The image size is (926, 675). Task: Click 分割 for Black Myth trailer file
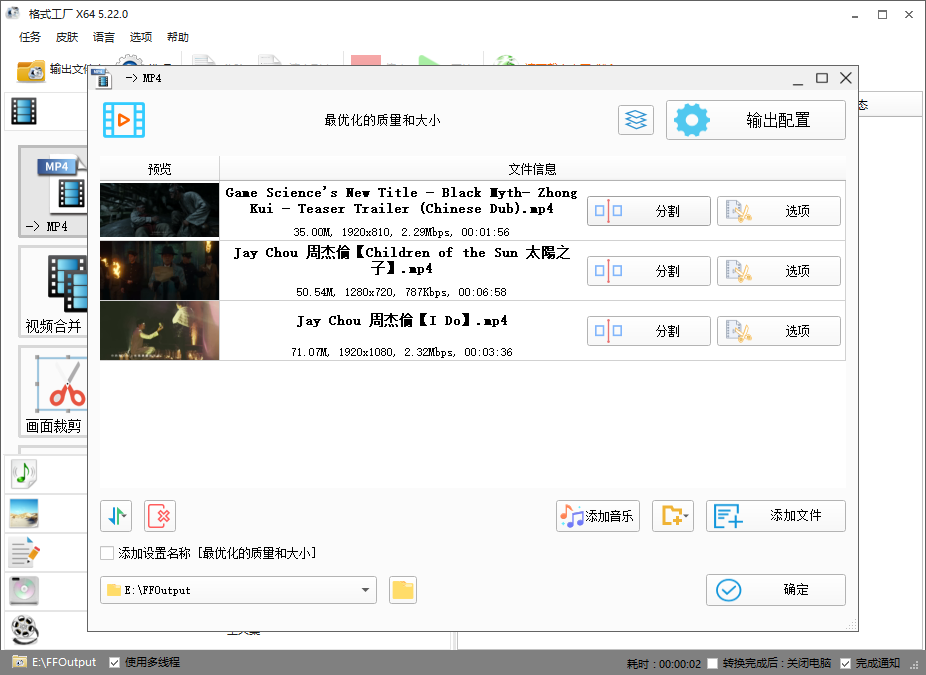coord(648,211)
